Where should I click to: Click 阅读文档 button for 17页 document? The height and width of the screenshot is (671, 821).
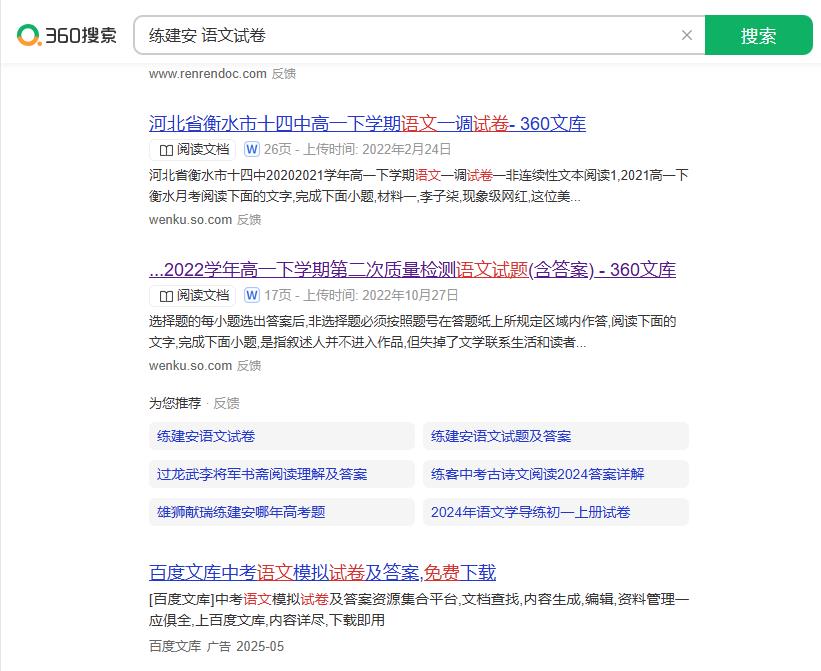(193, 296)
